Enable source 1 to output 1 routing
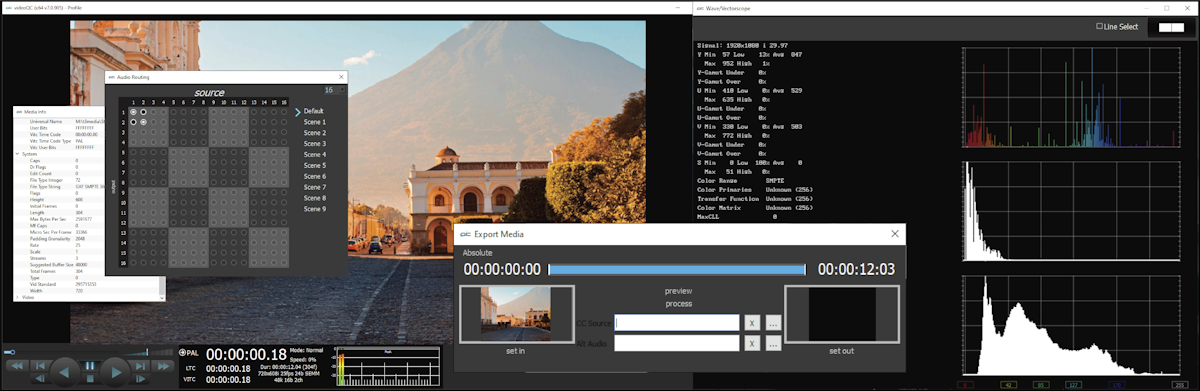This screenshot has height=391, width=1200. [133, 111]
